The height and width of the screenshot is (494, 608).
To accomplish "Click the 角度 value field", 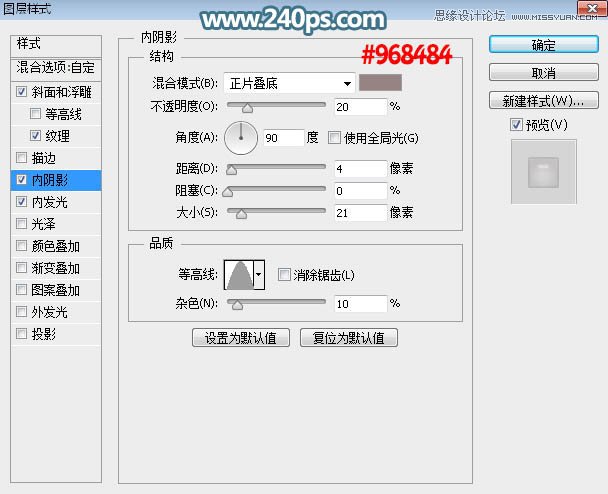I will [283, 138].
